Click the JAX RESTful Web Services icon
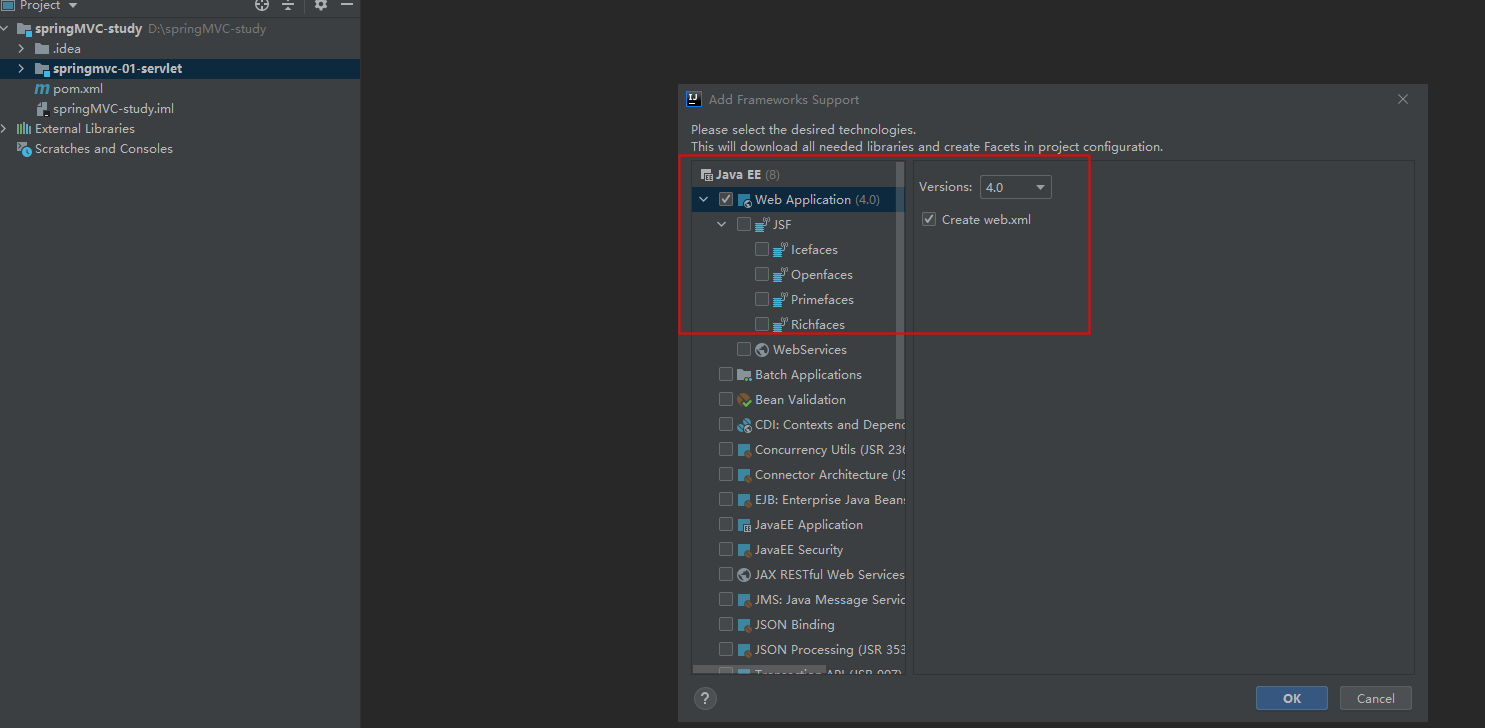This screenshot has height=728, width=1485. point(745,575)
